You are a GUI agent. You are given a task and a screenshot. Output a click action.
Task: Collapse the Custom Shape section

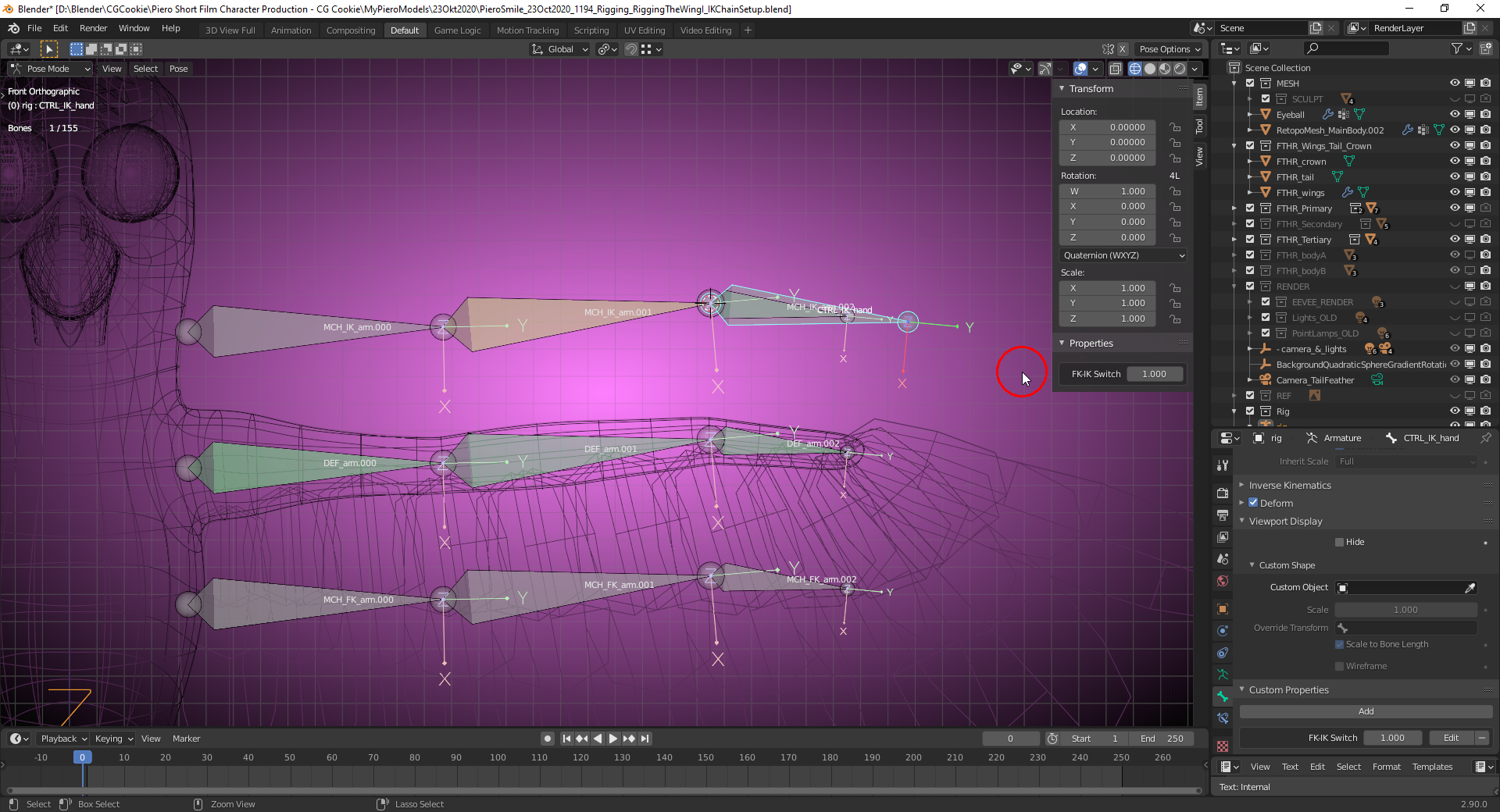[1250, 564]
